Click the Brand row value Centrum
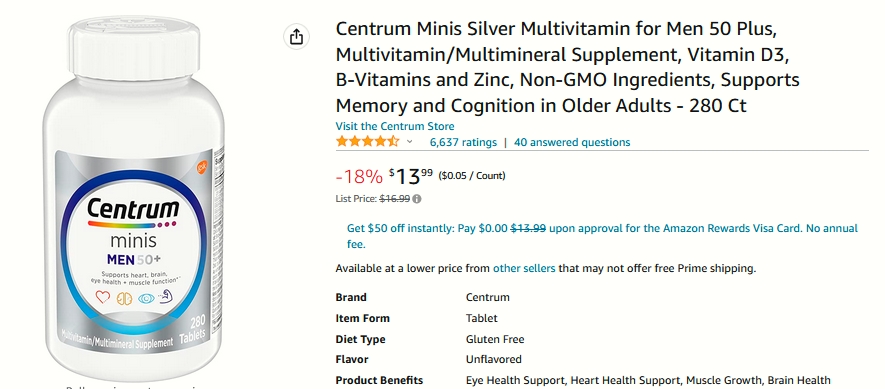 [x=488, y=298]
